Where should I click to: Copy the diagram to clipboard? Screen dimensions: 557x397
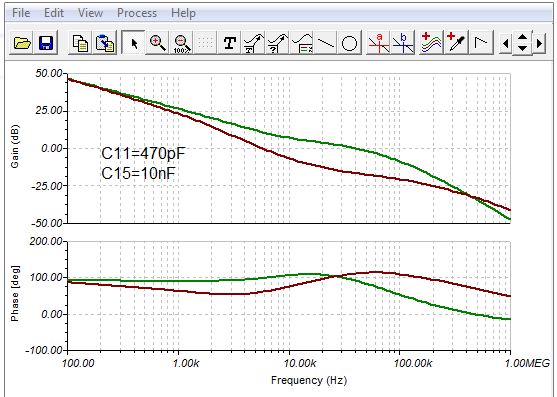[x=80, y=43]
